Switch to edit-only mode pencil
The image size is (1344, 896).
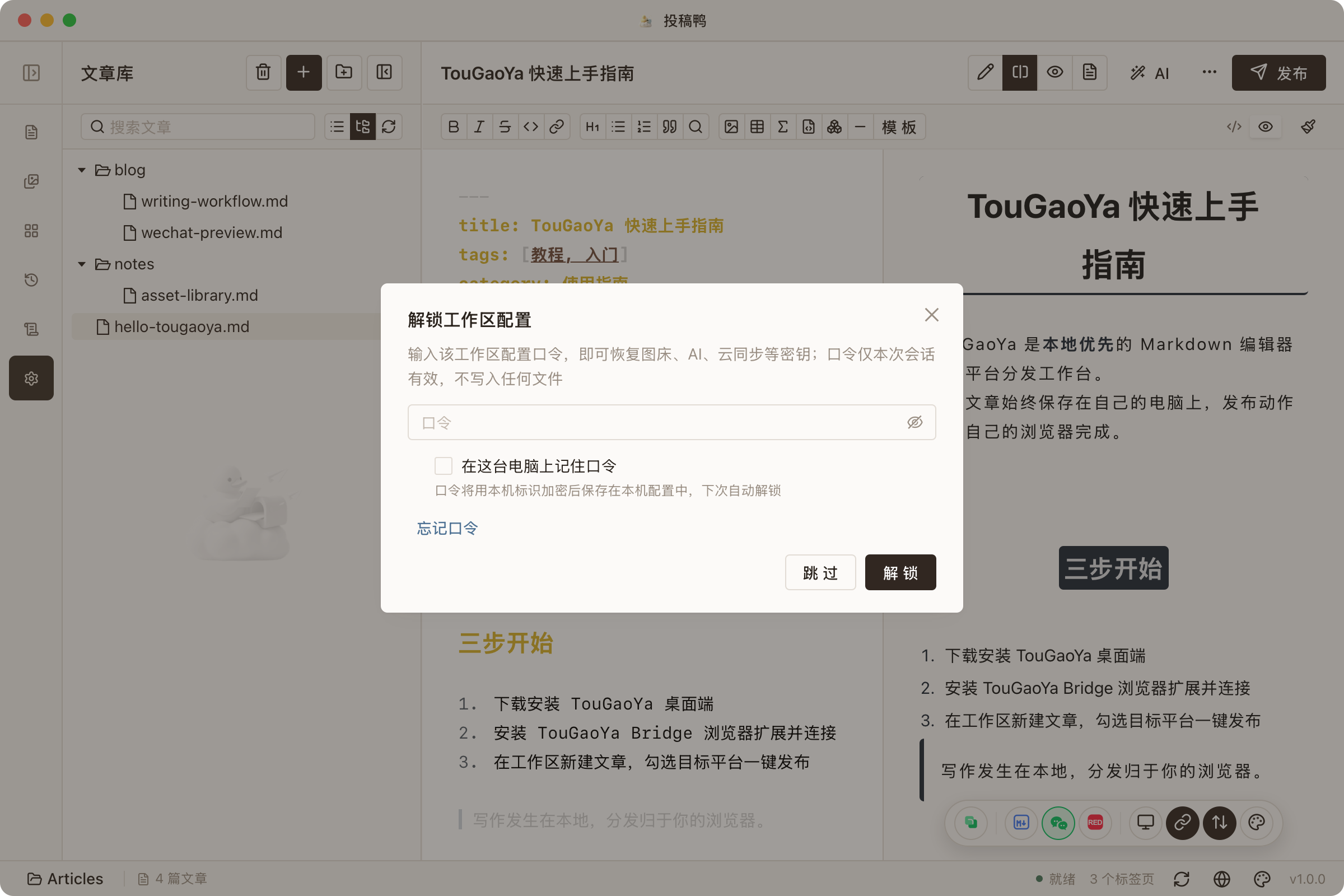point(985,73)
